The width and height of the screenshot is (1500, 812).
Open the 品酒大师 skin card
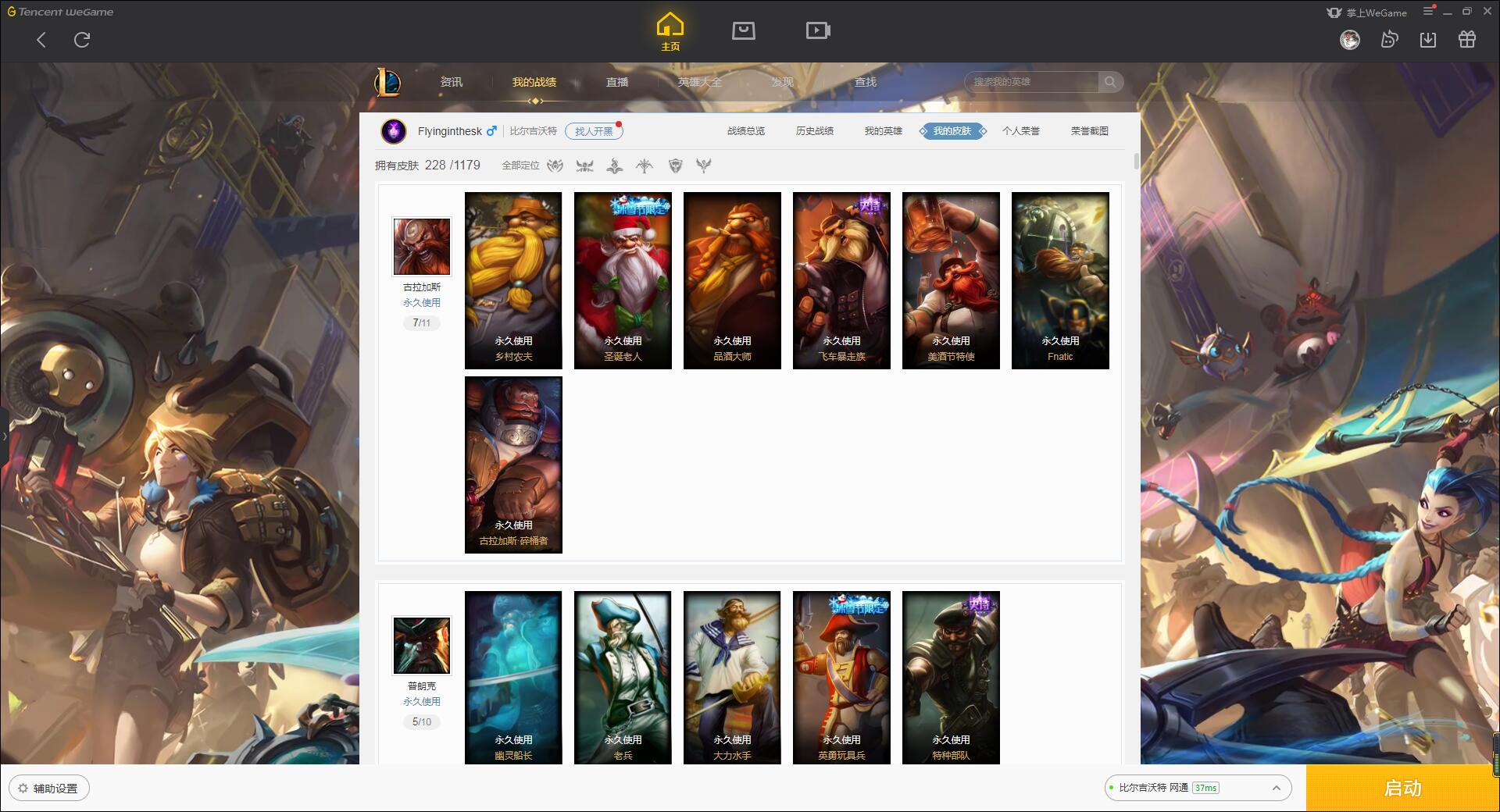coord(732,280)
